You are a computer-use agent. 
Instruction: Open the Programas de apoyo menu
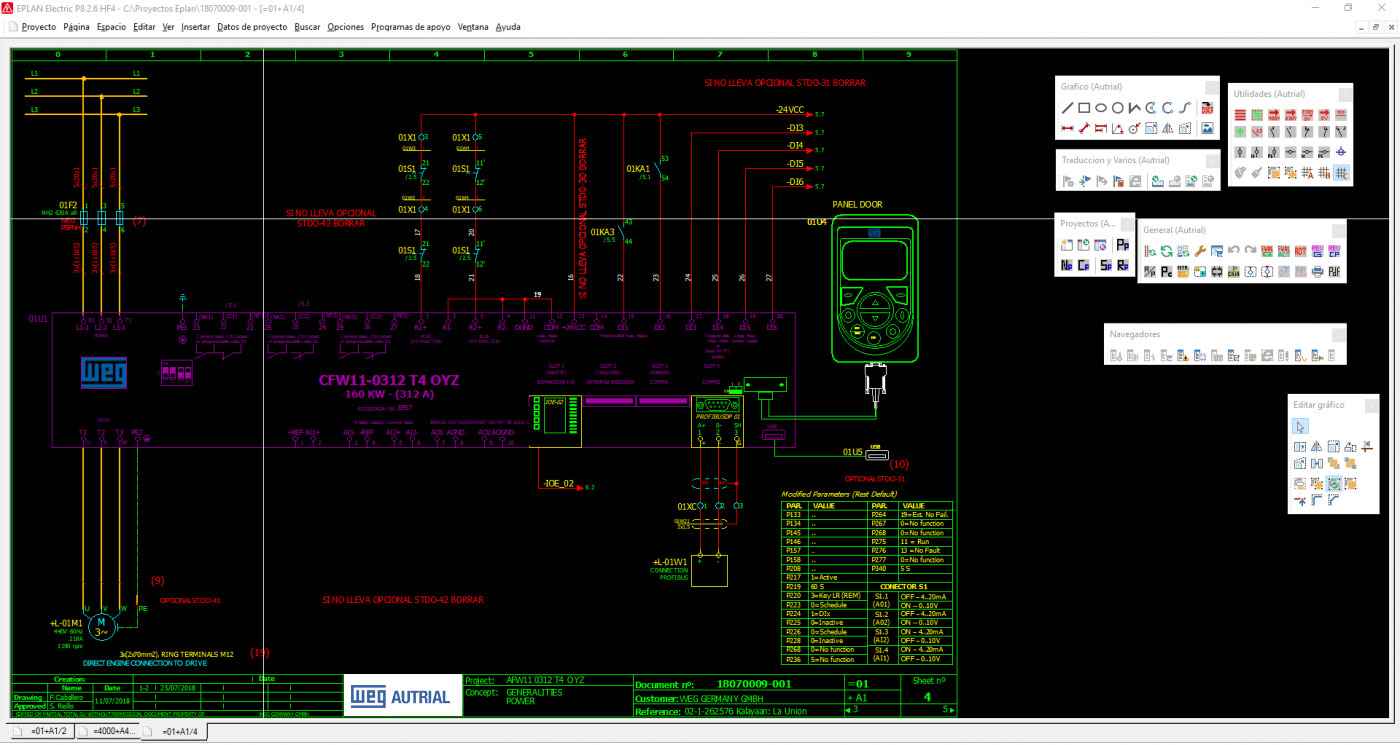click(410, 27)
